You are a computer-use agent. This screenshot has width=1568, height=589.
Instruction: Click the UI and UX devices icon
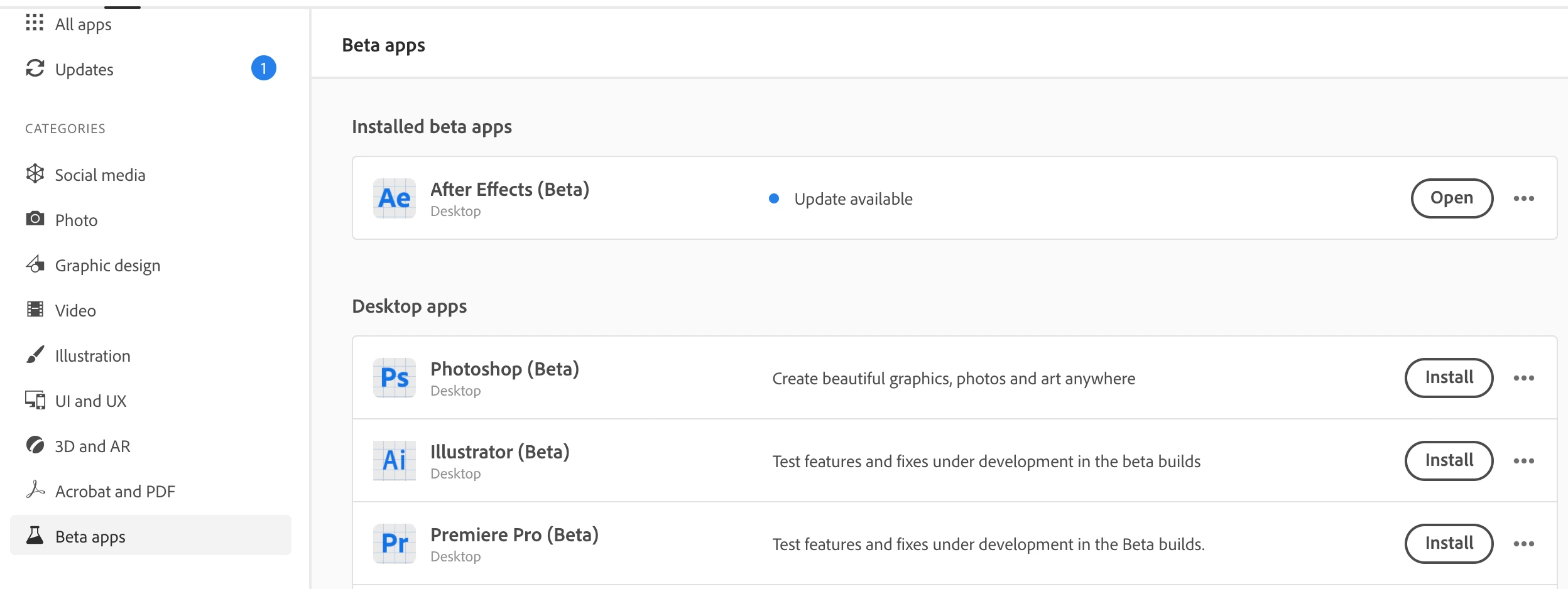[35, 400]
